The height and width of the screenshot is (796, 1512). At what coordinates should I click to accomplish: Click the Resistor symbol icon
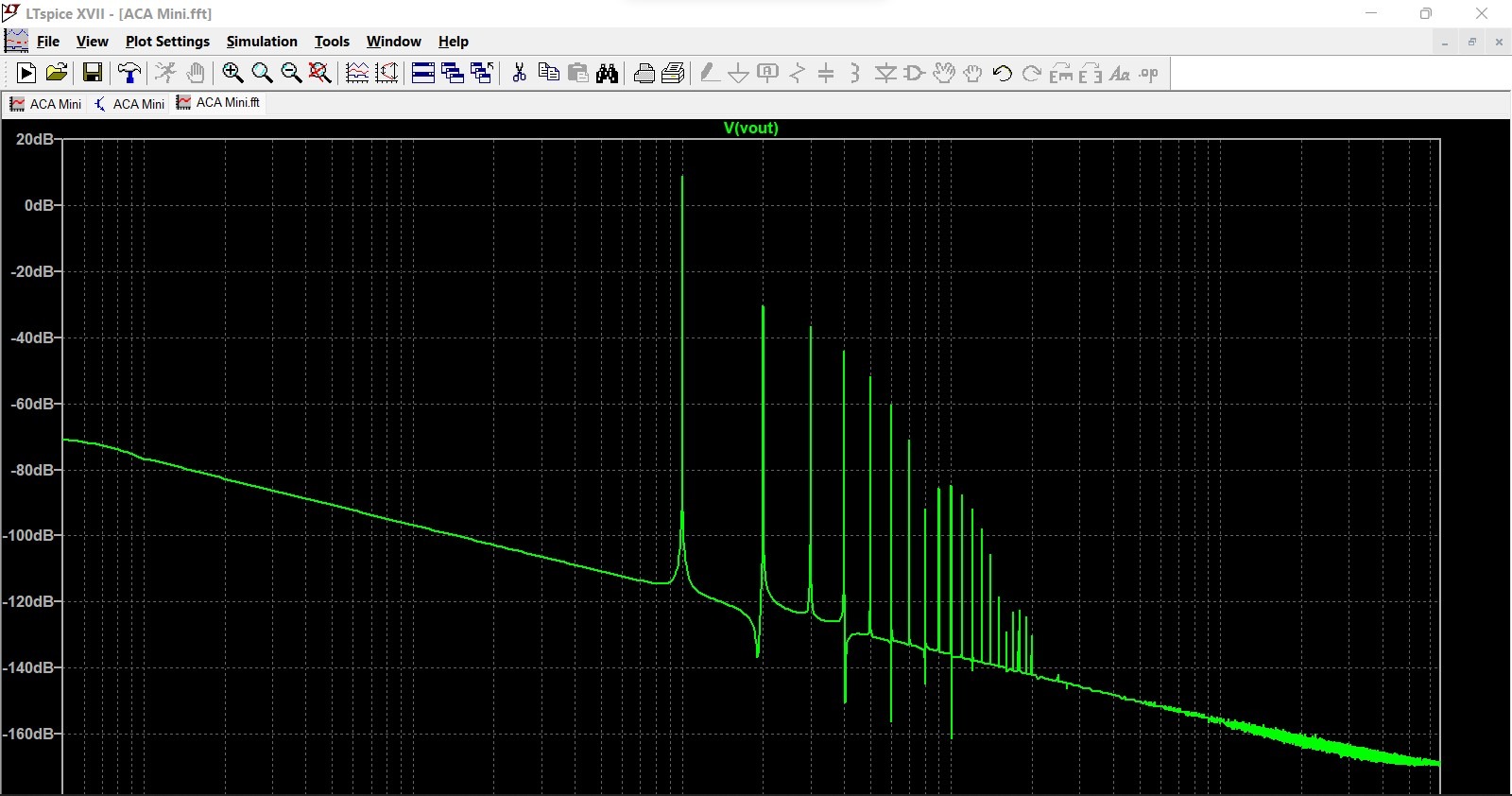(798, 73)
